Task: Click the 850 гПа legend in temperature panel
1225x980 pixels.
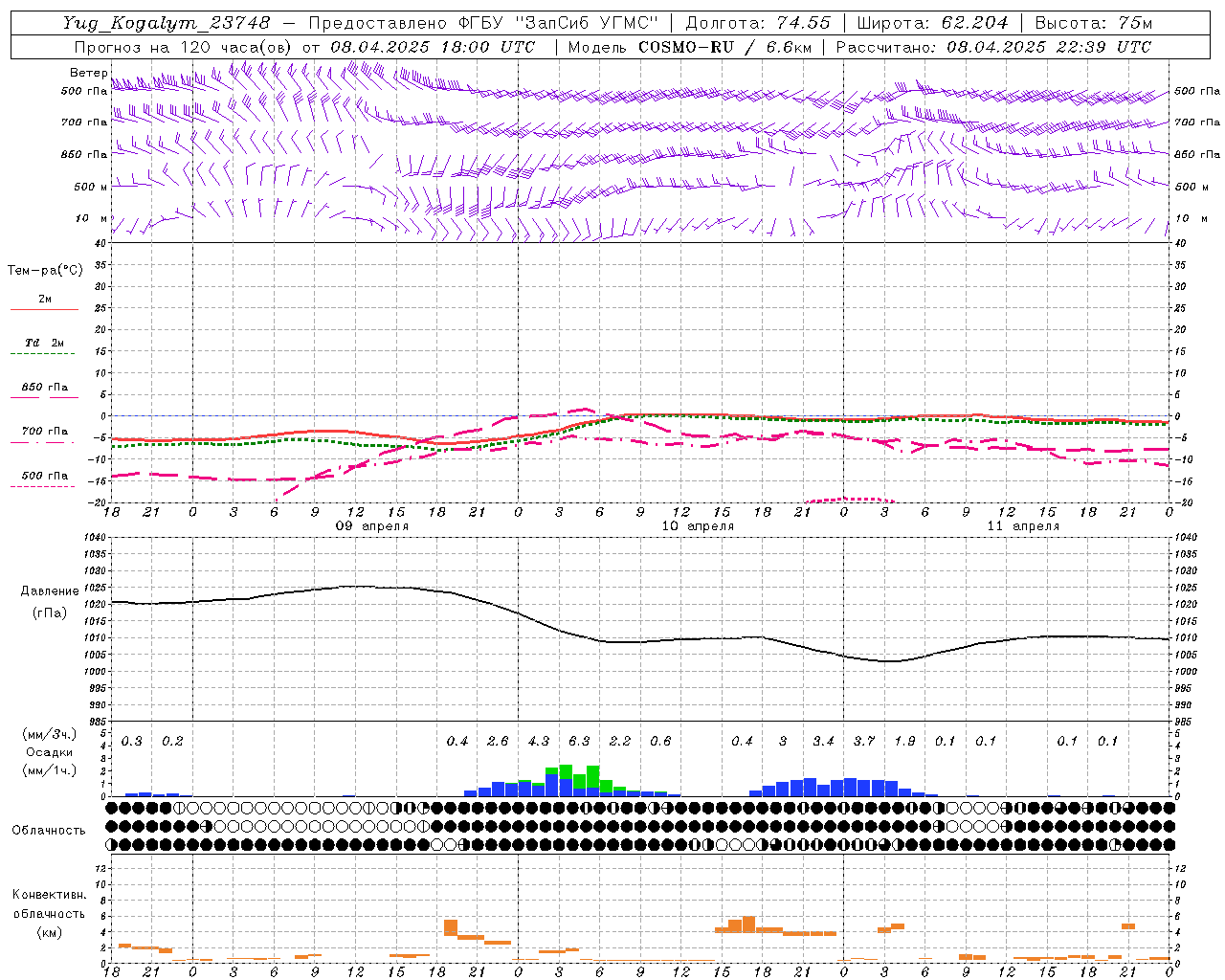Action: [x=45, y=388]
